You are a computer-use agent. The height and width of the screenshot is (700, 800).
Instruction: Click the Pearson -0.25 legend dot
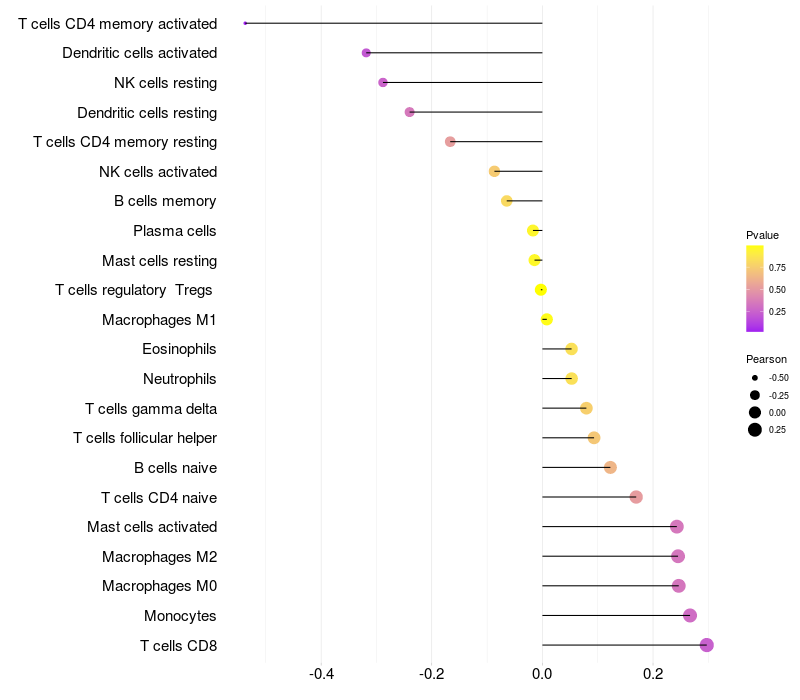pyautogui.click(x=755, y=395)
